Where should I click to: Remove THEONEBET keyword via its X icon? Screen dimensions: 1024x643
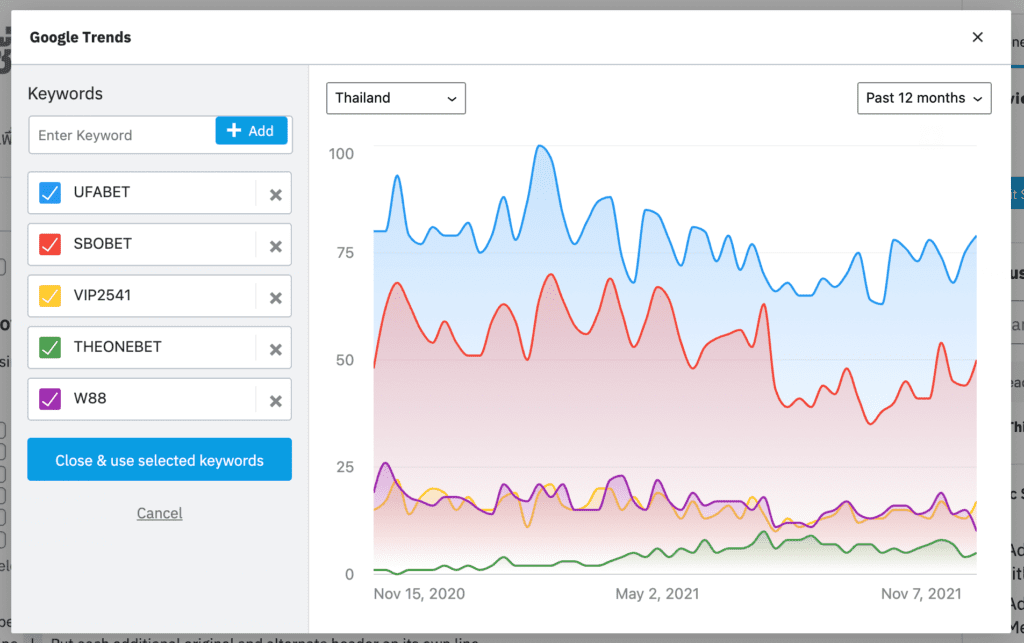[x=276, y=349]
